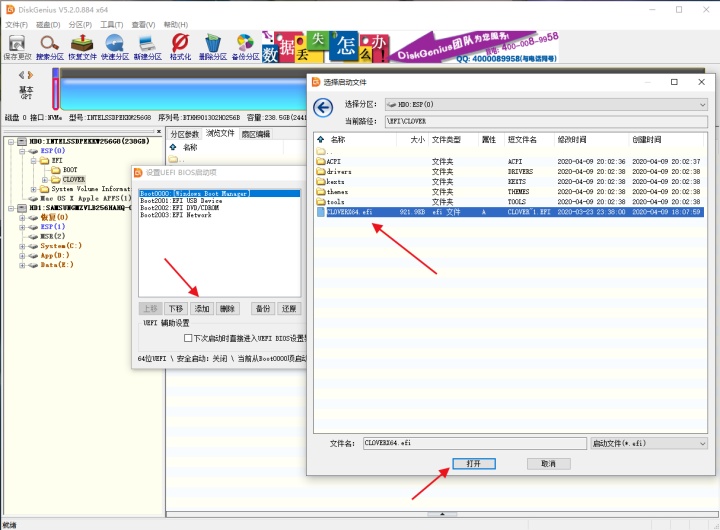Screen dimensions: 720x530
Task: Click the Restore boot entries button
Action: click(289, 309)
